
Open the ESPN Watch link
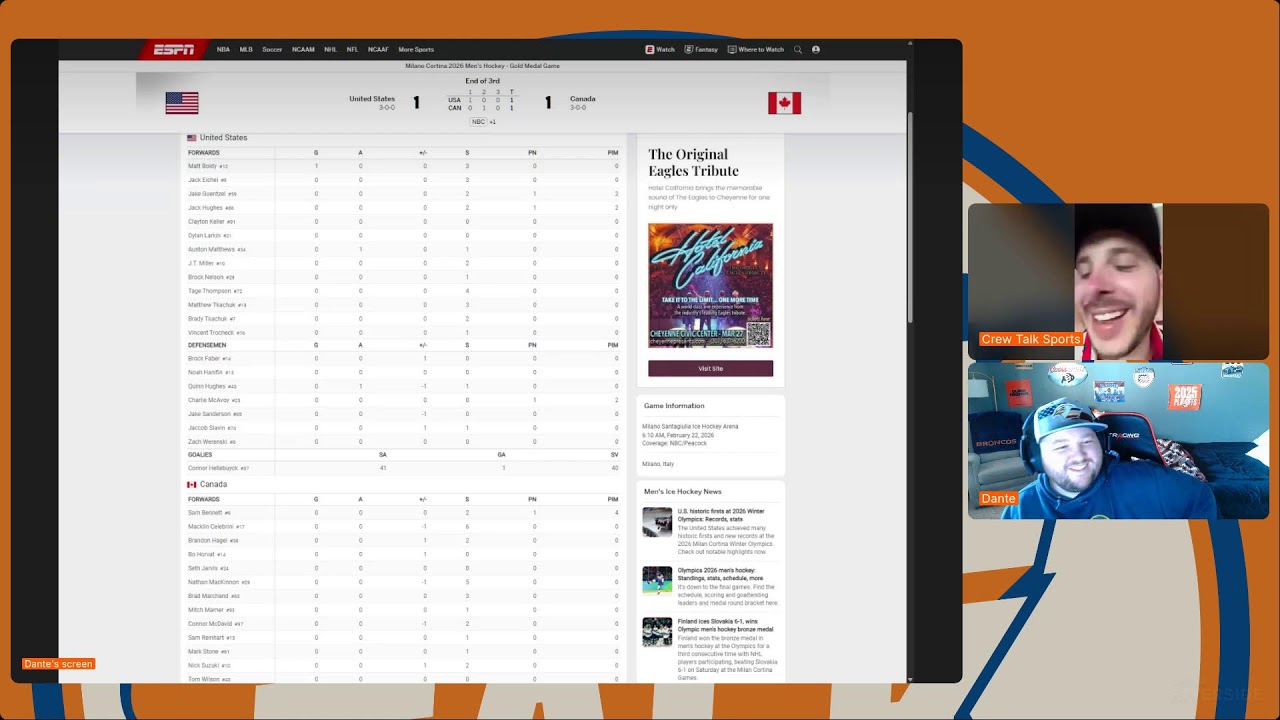(660, 49)
